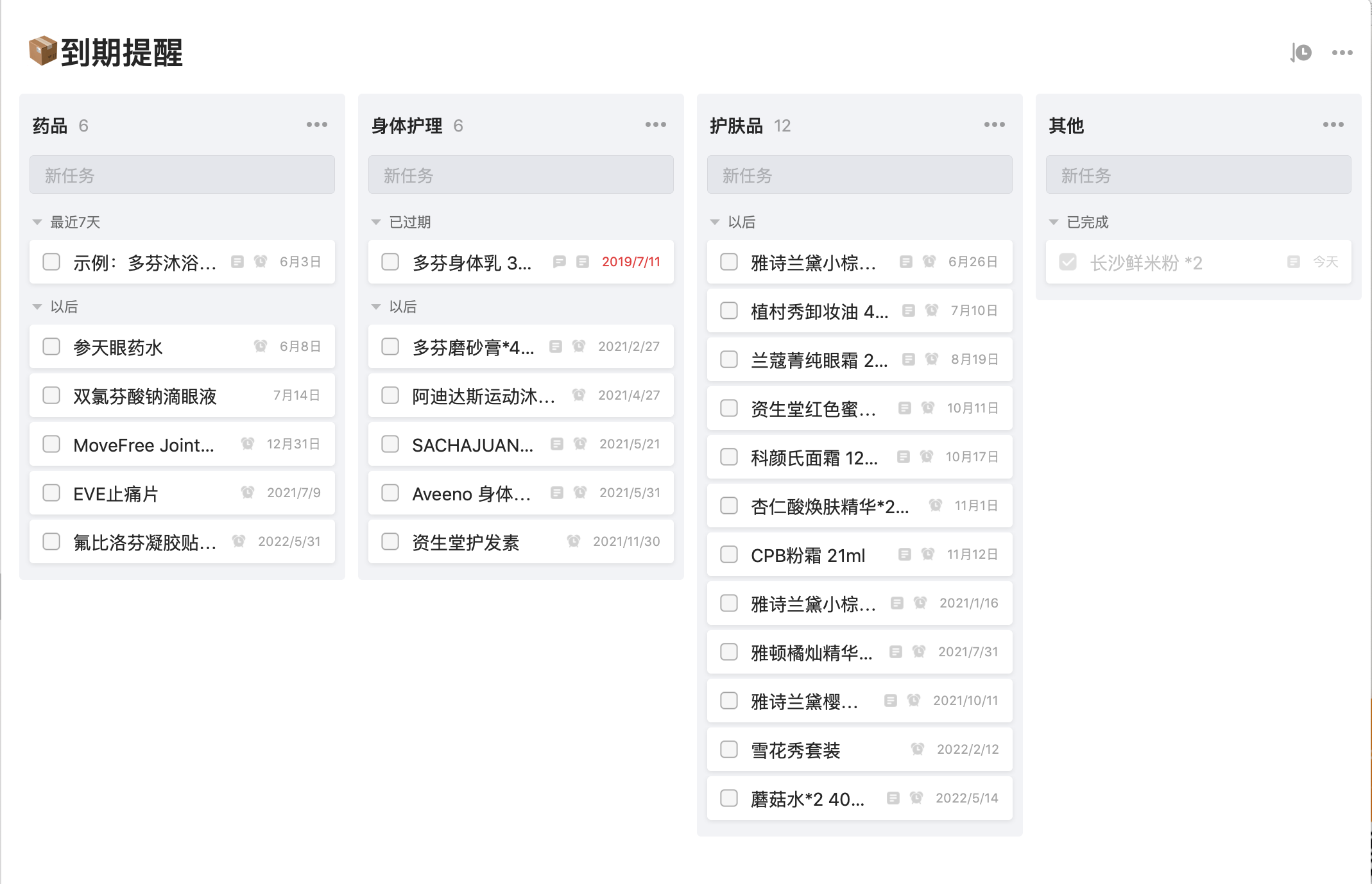Click the note icon on 多芬身体乳 task
1372x884 pixels.
coord(583,262)
